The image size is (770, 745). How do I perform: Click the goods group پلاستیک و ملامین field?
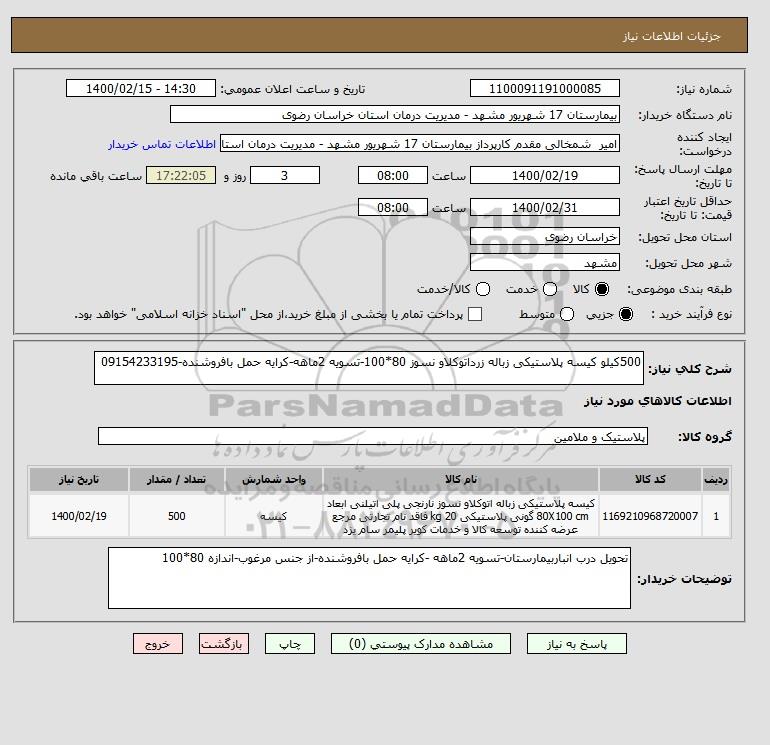[373, 436]
